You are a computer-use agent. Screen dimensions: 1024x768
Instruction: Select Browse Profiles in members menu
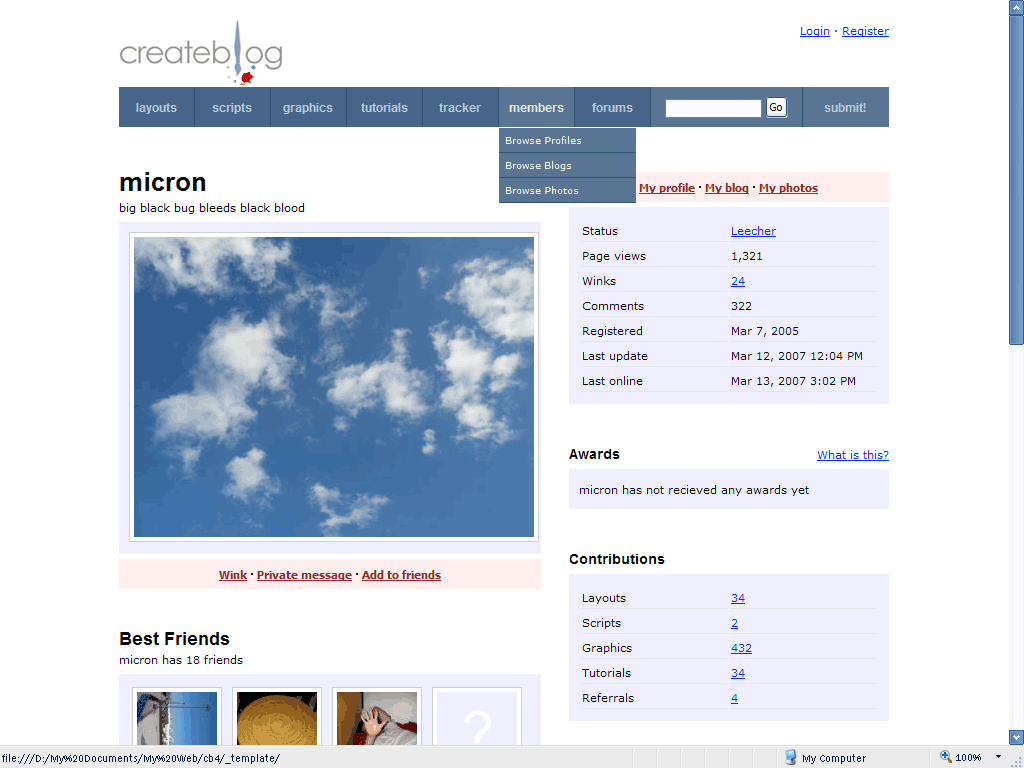(x=567, y=140)
